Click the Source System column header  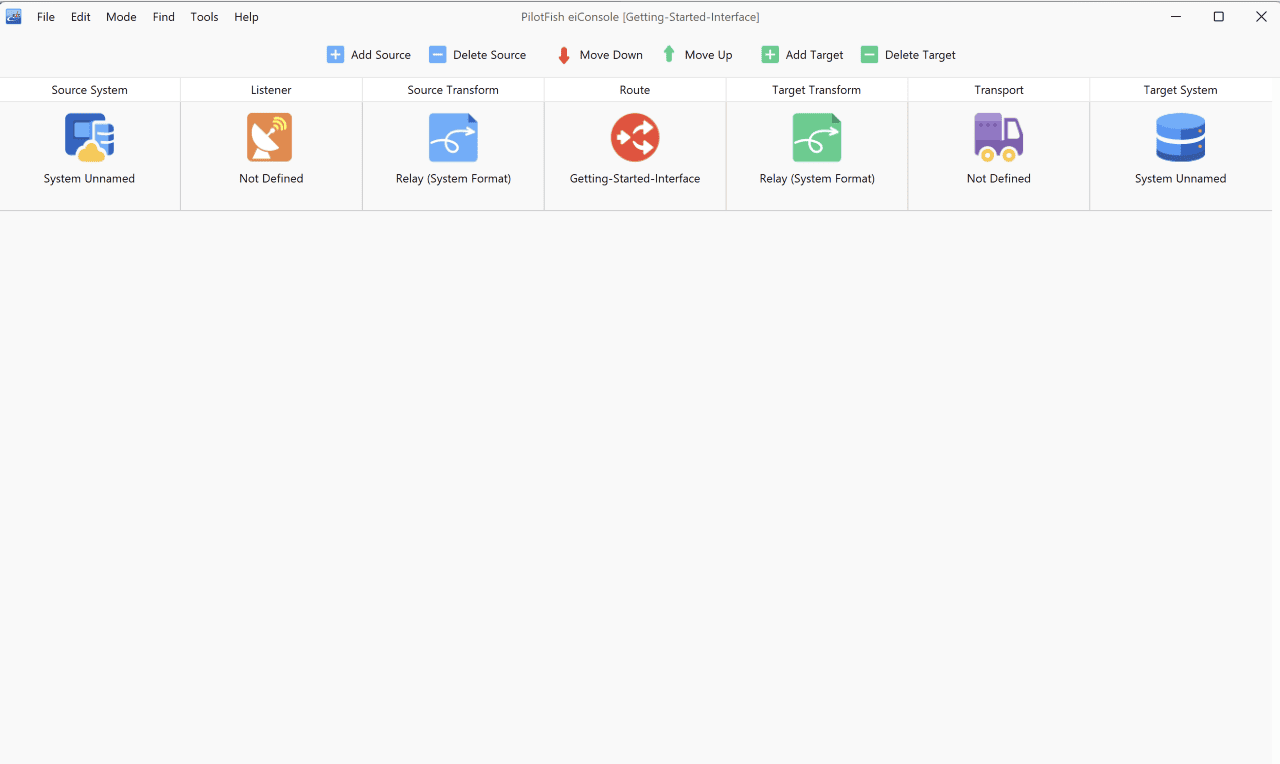point(90,90)
